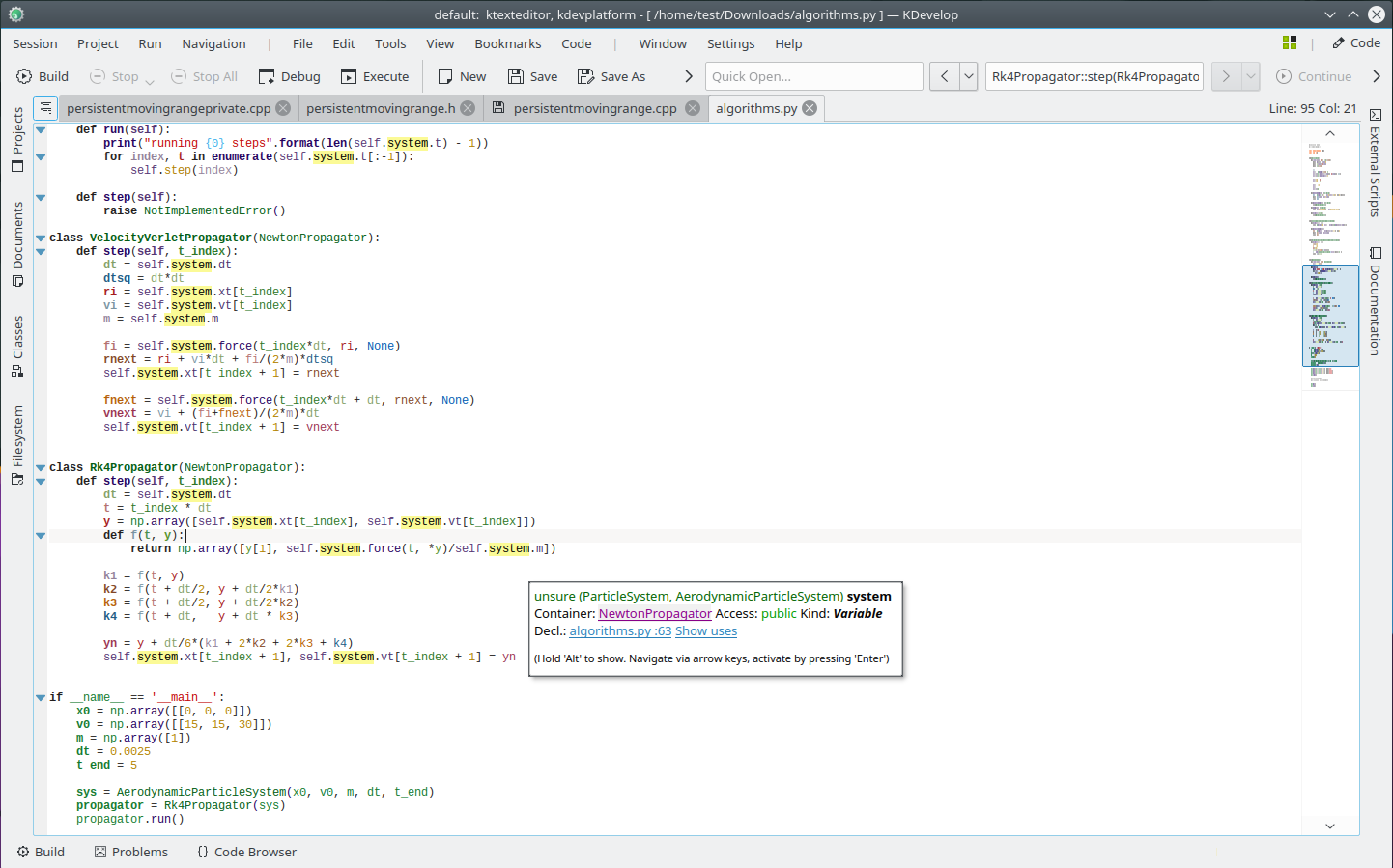Click the Execute toolbar button
The height and width of the screenshot is (868, 1393).
pos(375,76)
